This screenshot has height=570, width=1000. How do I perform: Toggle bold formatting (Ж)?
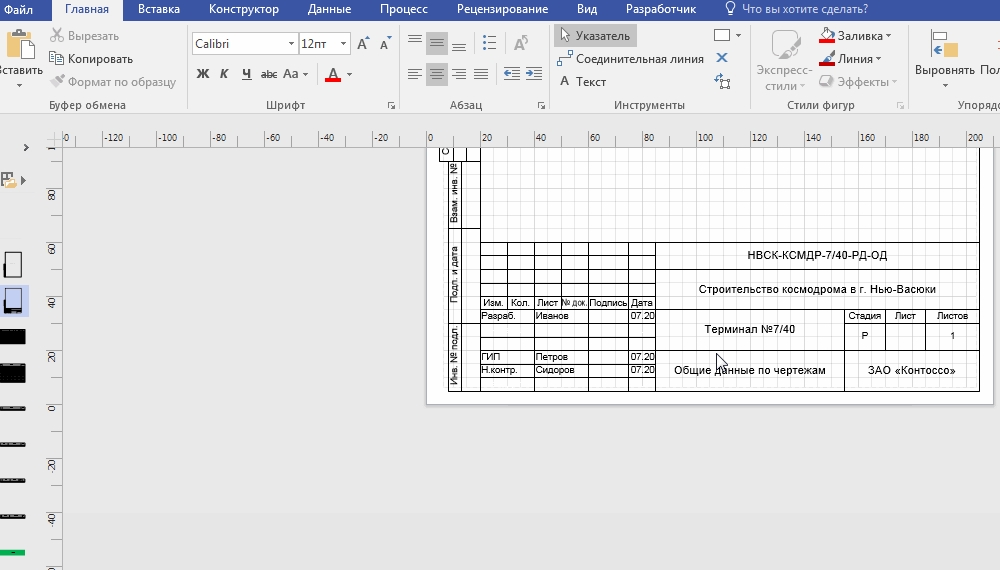coord(203,74)
